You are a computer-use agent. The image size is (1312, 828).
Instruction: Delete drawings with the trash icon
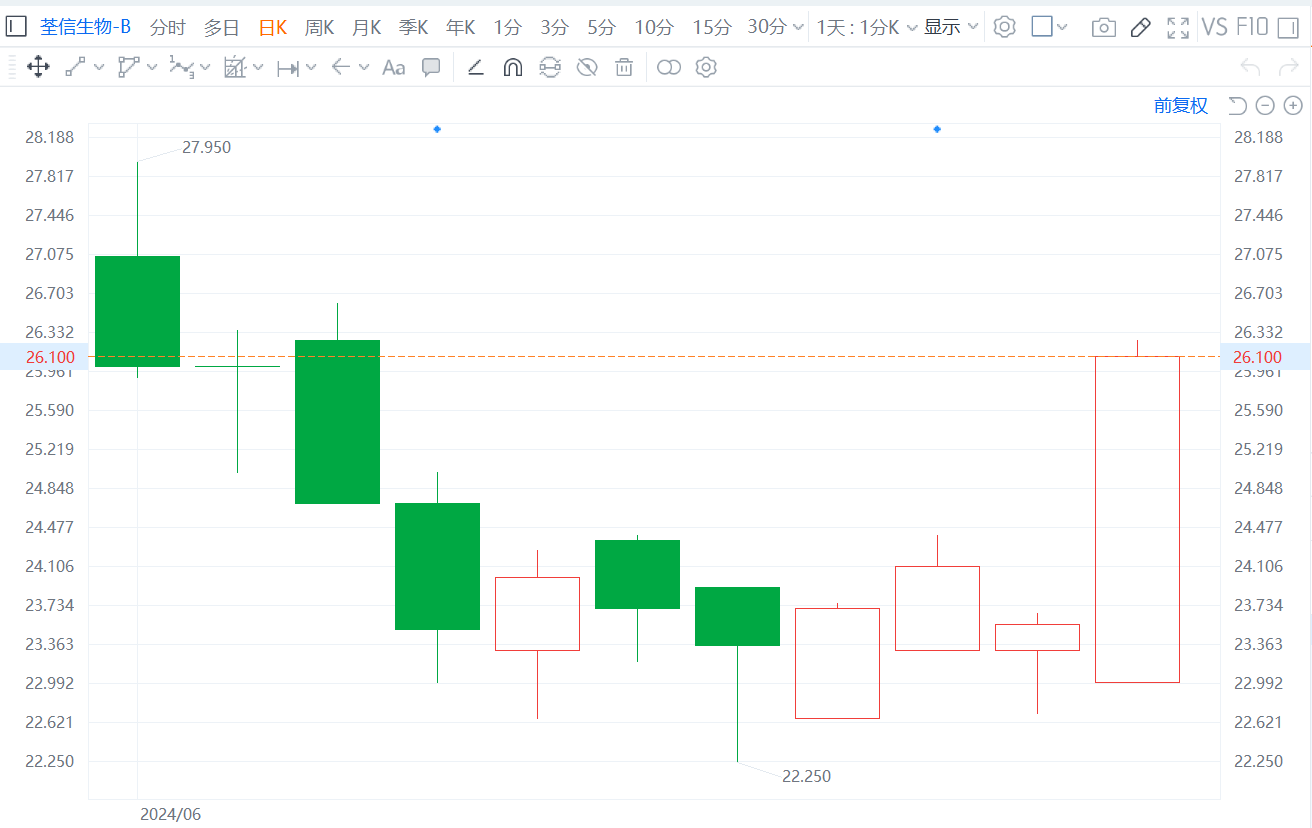(624, 68)
